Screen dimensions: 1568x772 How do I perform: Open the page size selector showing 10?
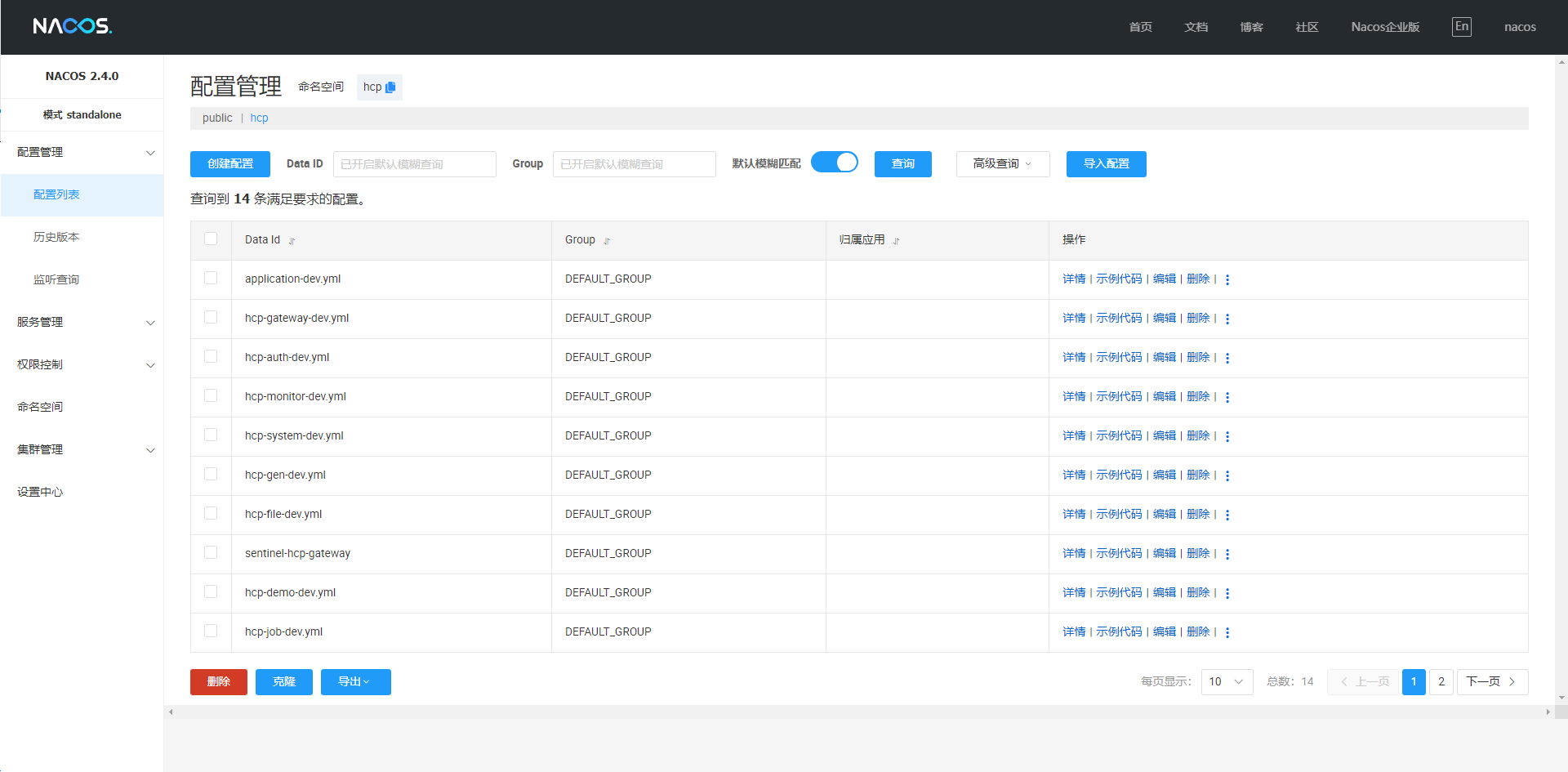point(1227,682)
